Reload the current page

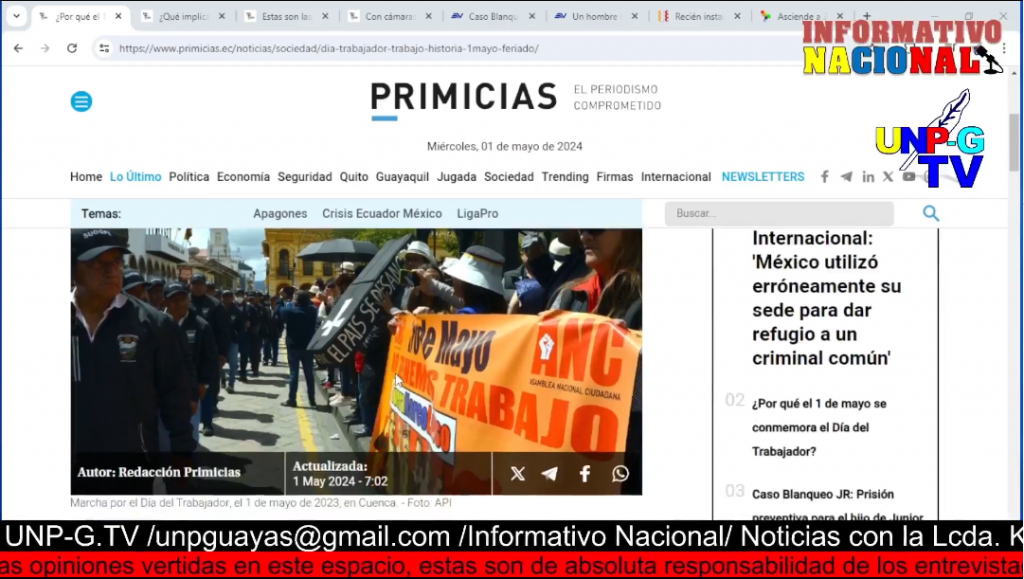pyautogui.click(x=72, y=48)
